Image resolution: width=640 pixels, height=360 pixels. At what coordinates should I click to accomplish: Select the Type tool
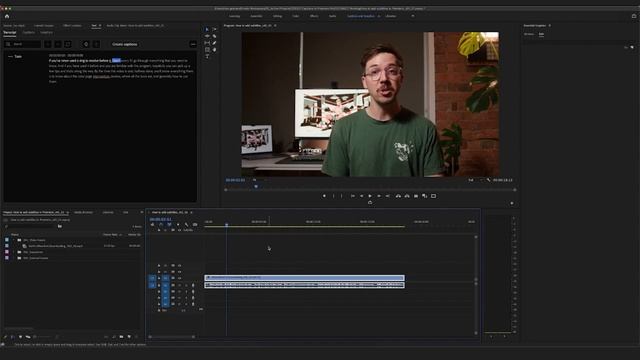tap(207, 56)
